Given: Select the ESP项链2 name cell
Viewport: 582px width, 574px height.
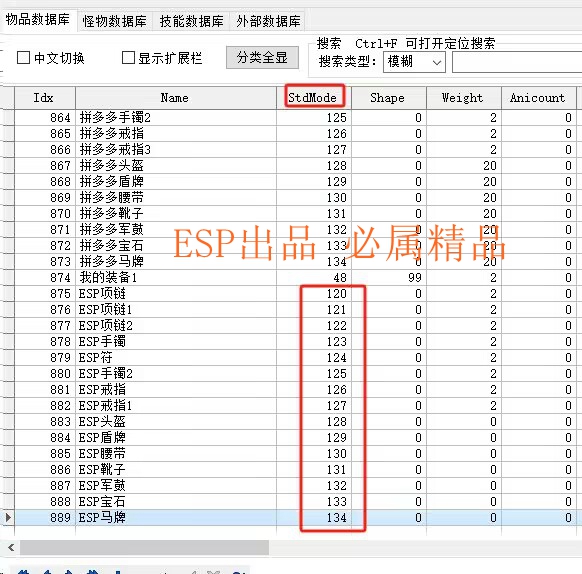Looking at the screenshot, I should coord(176,326).
